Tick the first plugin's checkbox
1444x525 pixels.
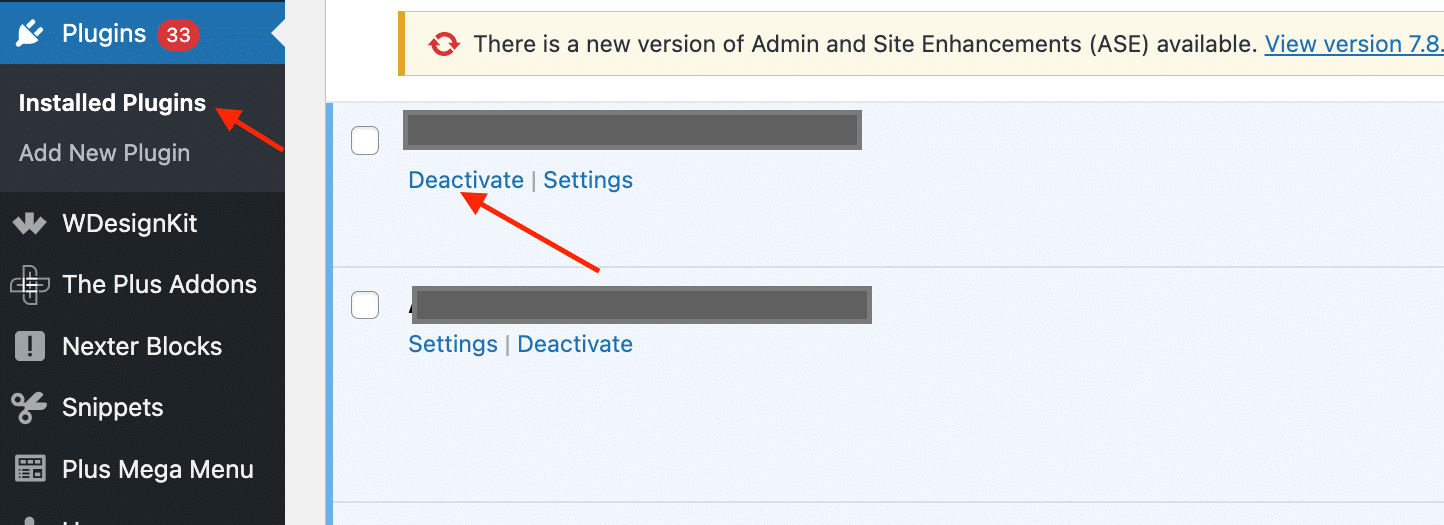[365, 141]
